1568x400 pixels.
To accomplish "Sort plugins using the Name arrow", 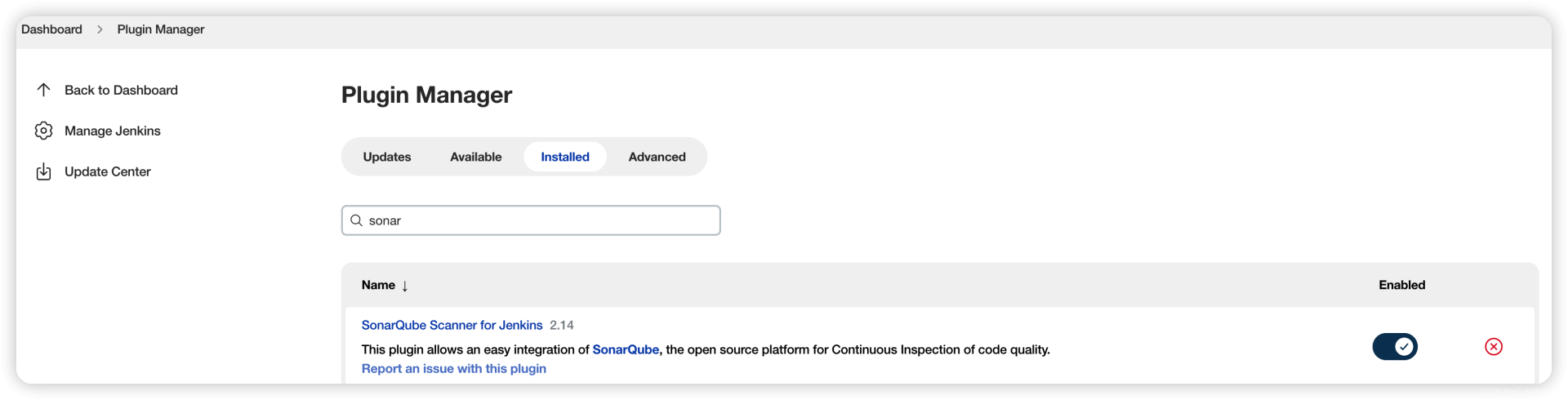I will [405, 286].
